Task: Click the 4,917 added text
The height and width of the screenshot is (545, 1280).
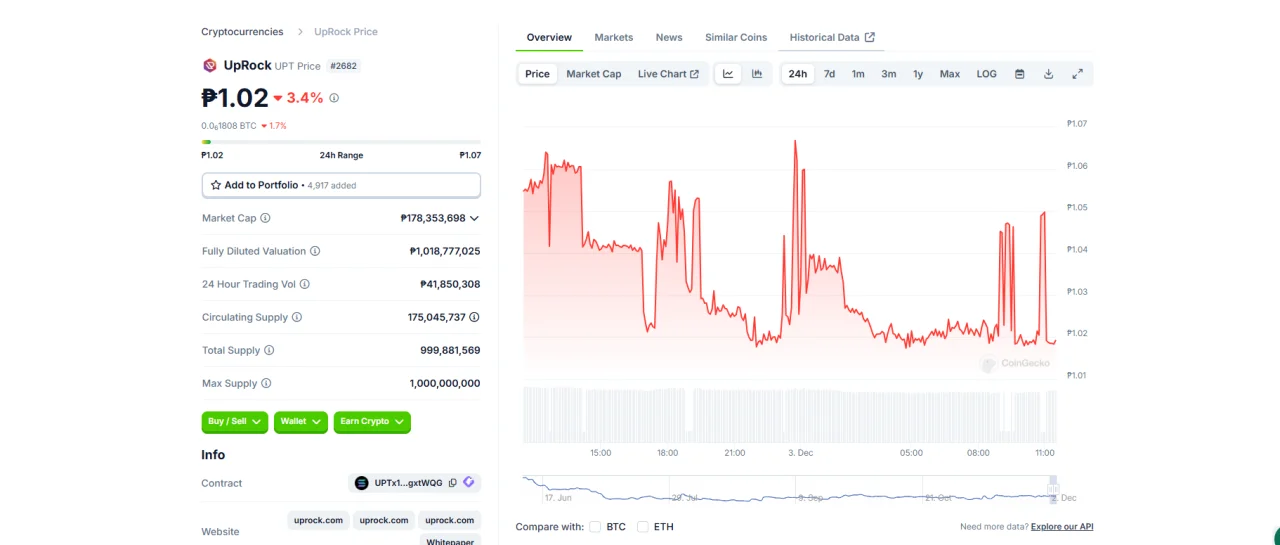Action: [332, 186]
